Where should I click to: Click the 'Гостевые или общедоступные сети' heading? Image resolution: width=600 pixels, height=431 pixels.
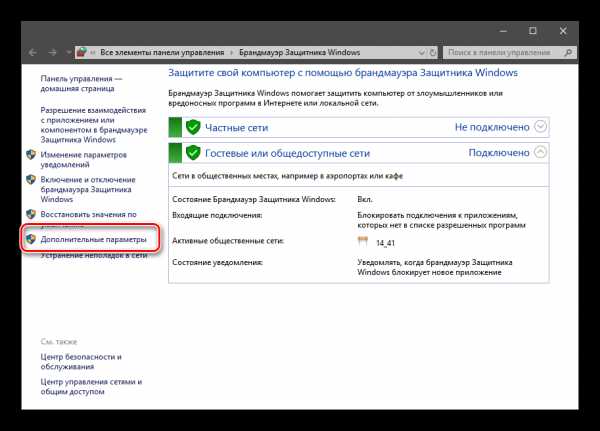287,153
